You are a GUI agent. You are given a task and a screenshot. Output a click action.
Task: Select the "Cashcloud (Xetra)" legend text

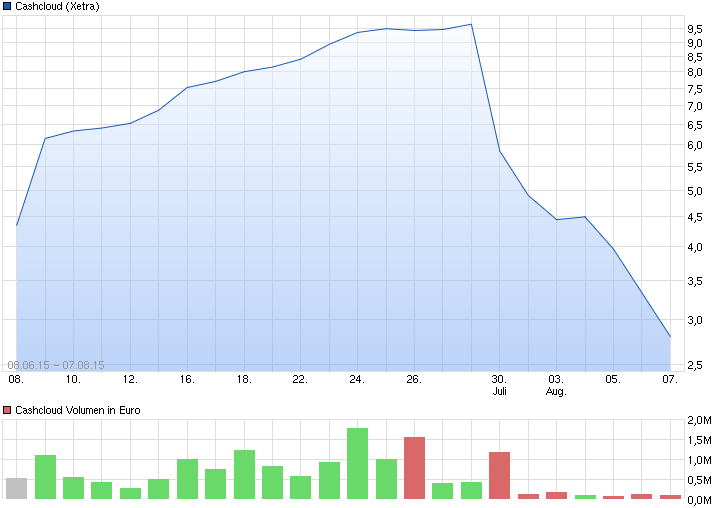[x=57, y=6]
